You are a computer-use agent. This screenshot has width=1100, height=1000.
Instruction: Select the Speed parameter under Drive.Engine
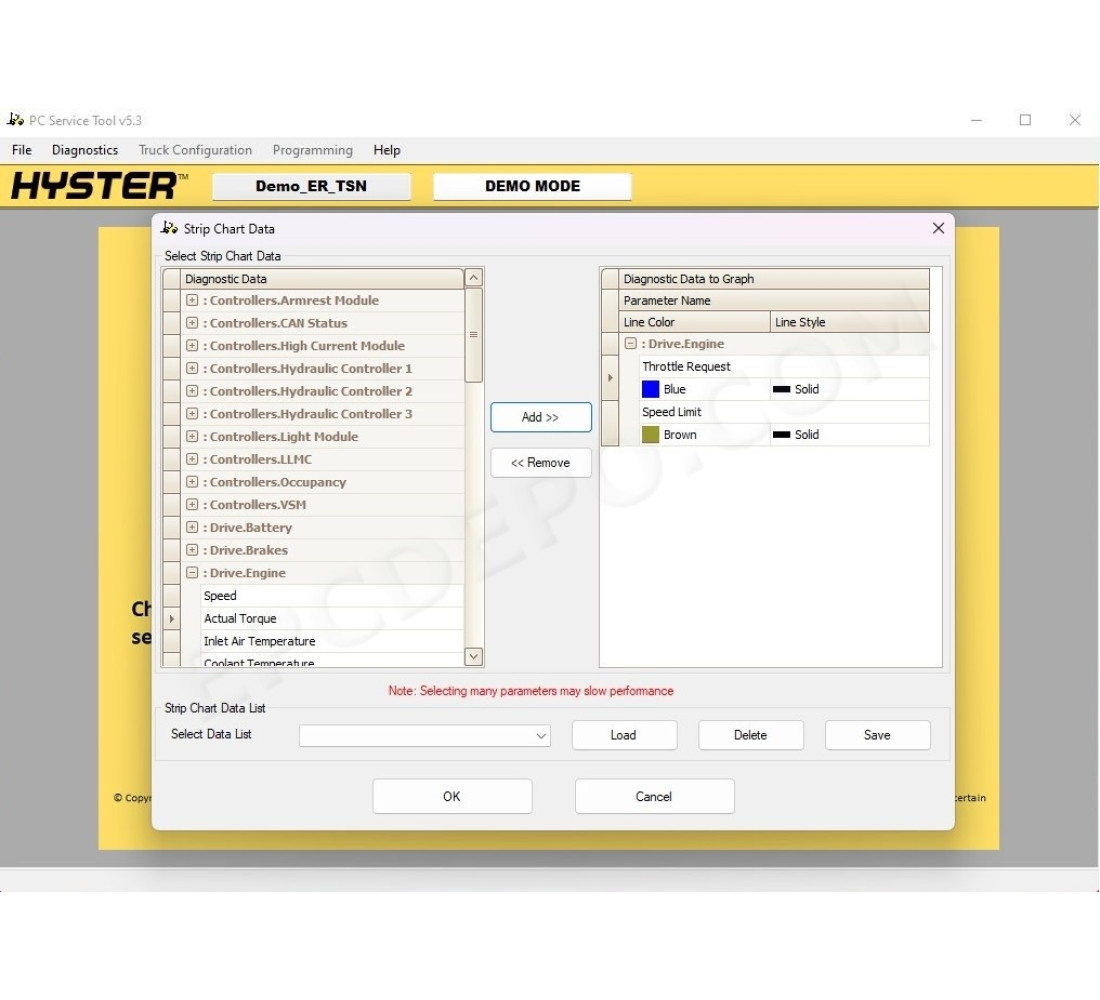click(x=219, y=595)
